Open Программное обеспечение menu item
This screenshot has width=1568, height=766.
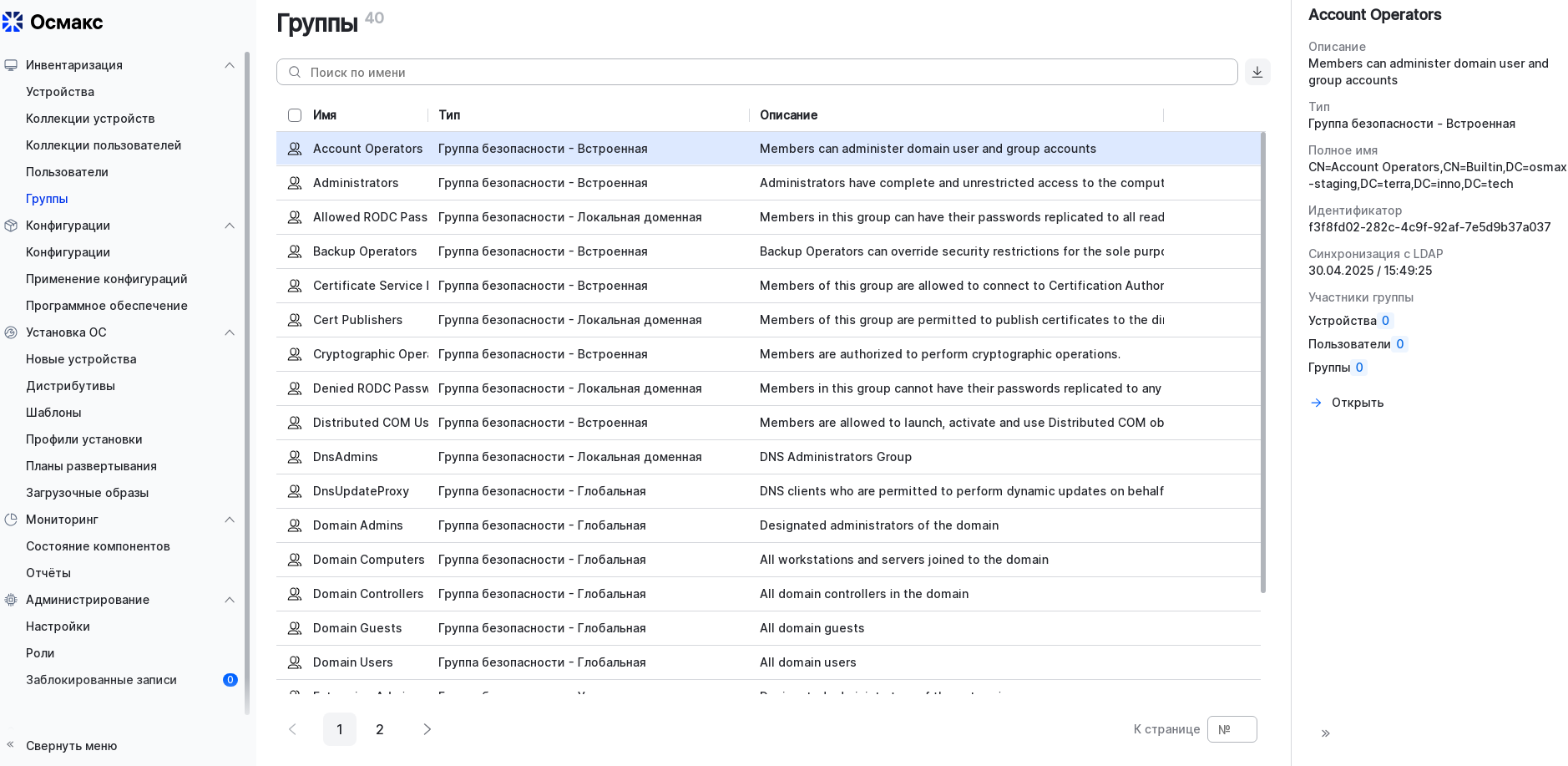[x=106, y=306]
